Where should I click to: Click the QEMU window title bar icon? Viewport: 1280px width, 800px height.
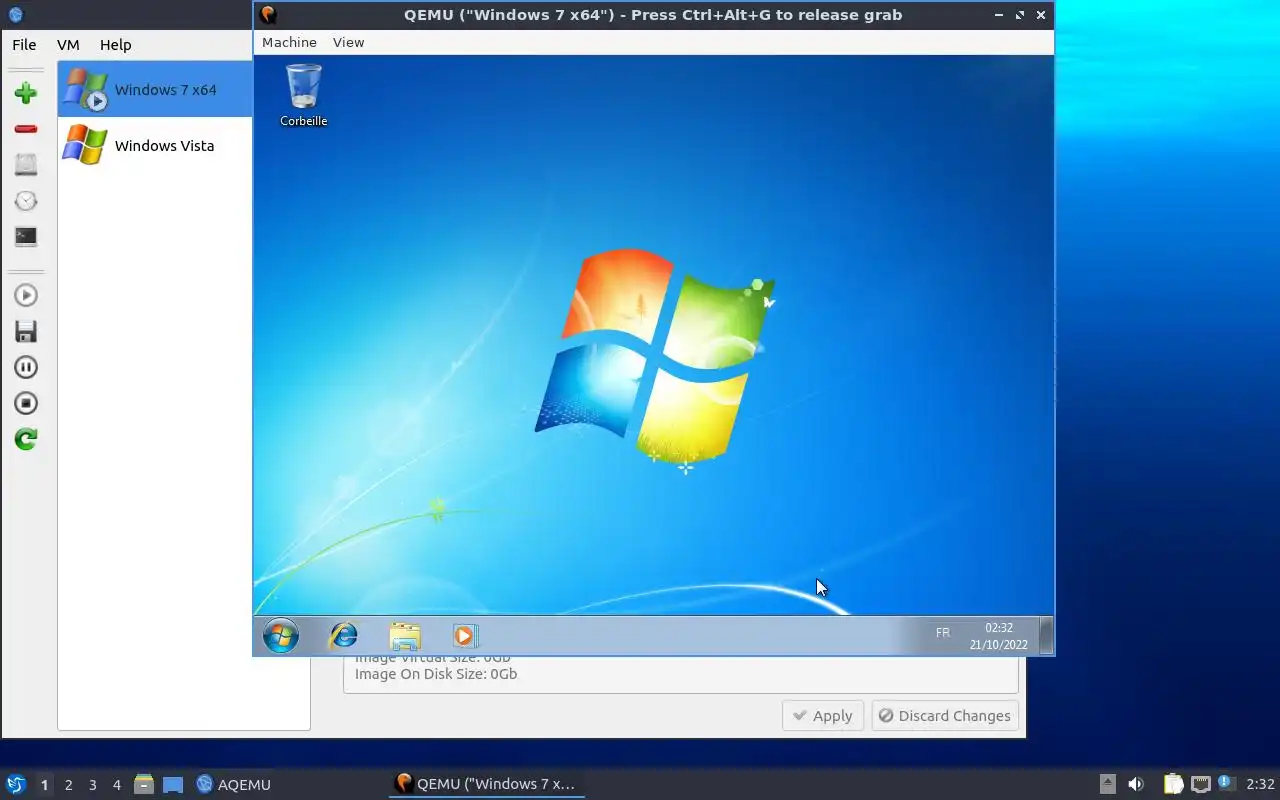coord(267,14)
